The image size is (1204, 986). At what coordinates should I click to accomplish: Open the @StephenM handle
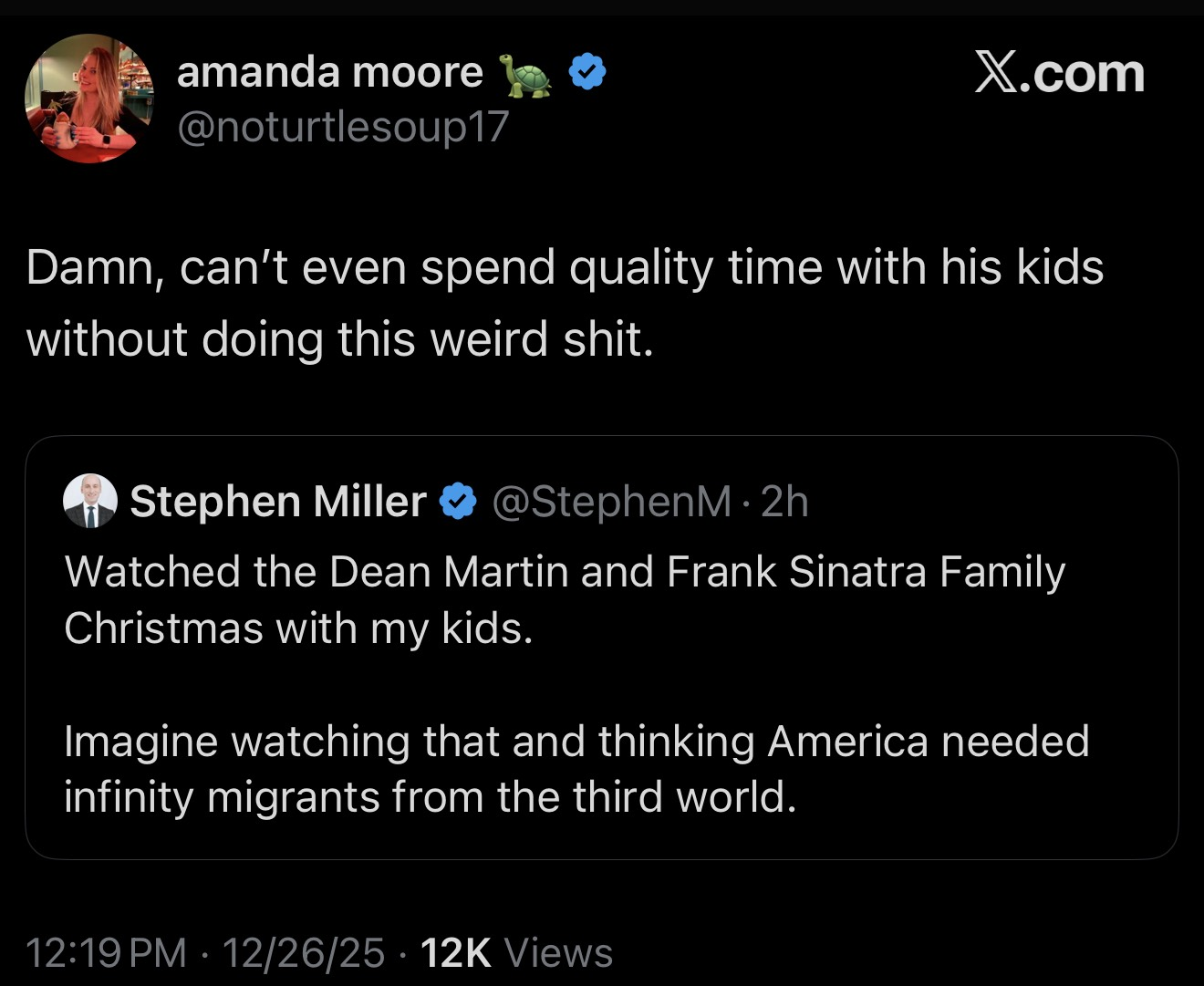pos(612,501)
